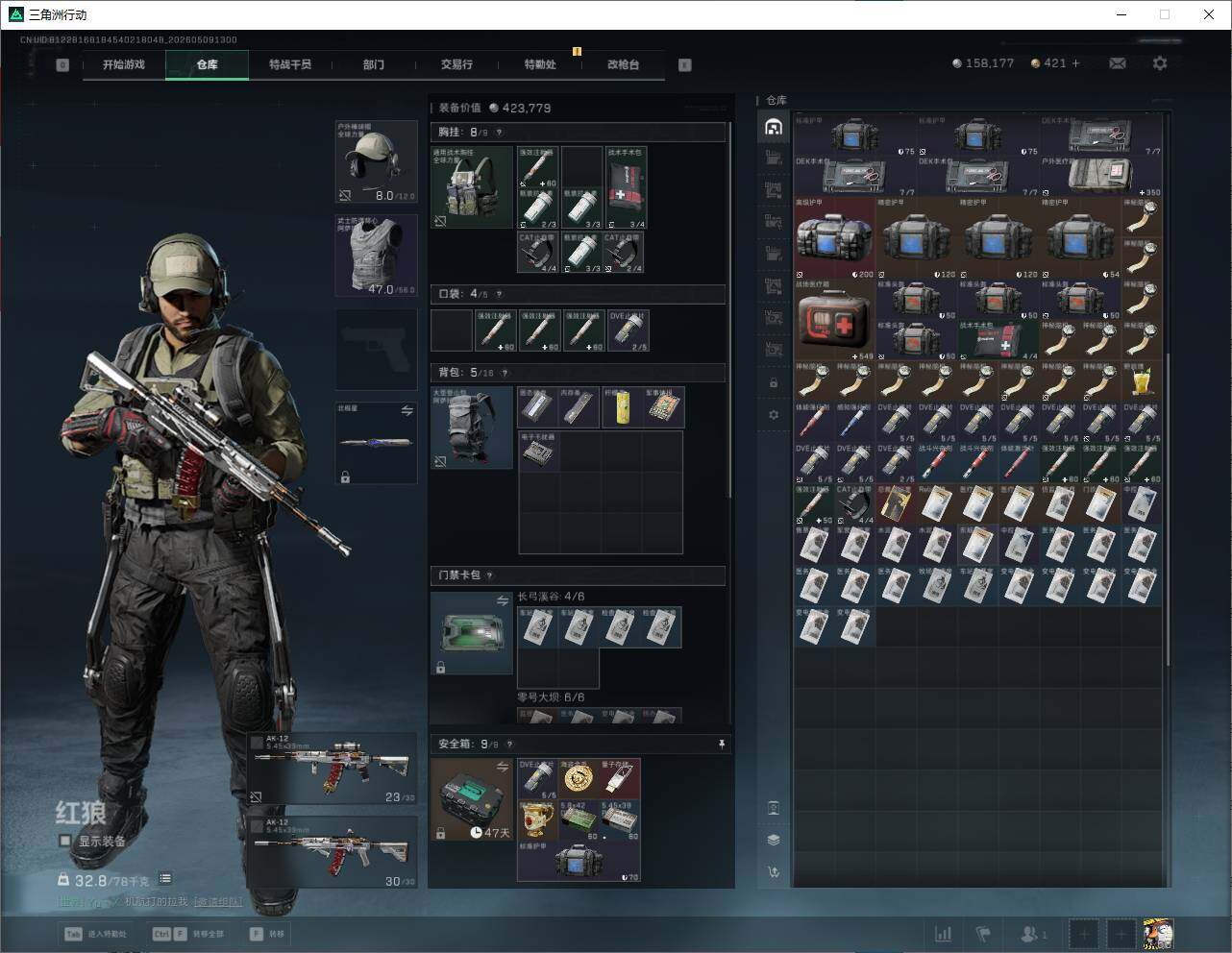The height and width of the screenshot is (953, 1232).
Task: Click the 胸挂 help question mark
Action: click(499, 133)
